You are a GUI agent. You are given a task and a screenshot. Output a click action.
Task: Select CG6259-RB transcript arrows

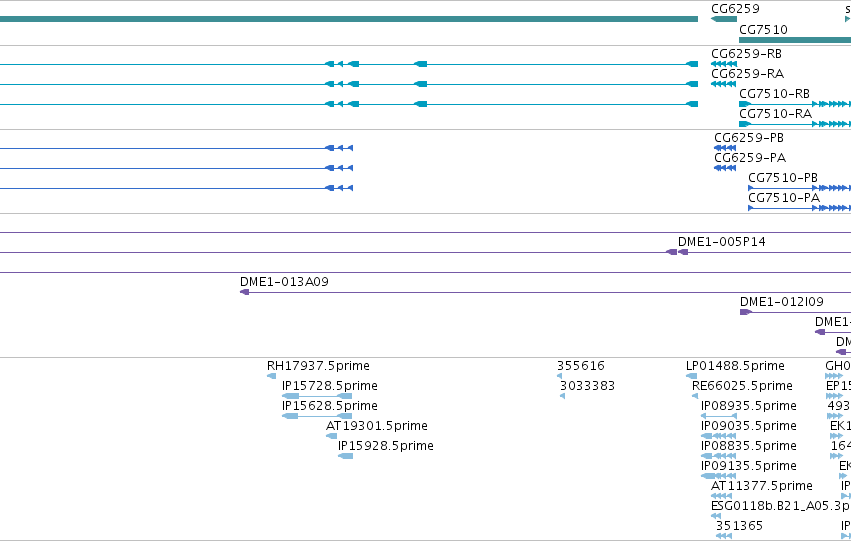click(x=724, y=64)
